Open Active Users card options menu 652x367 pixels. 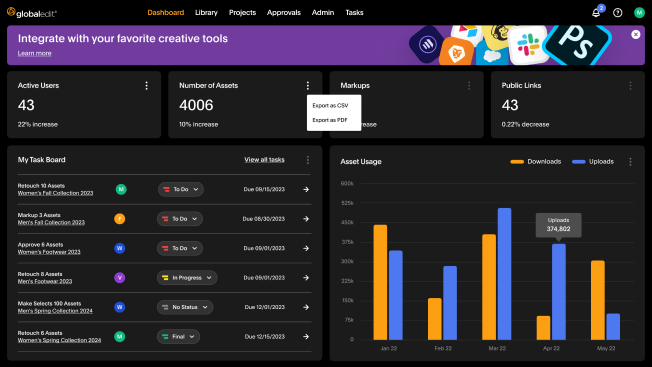pyautogui.click(x=146, y=86)
